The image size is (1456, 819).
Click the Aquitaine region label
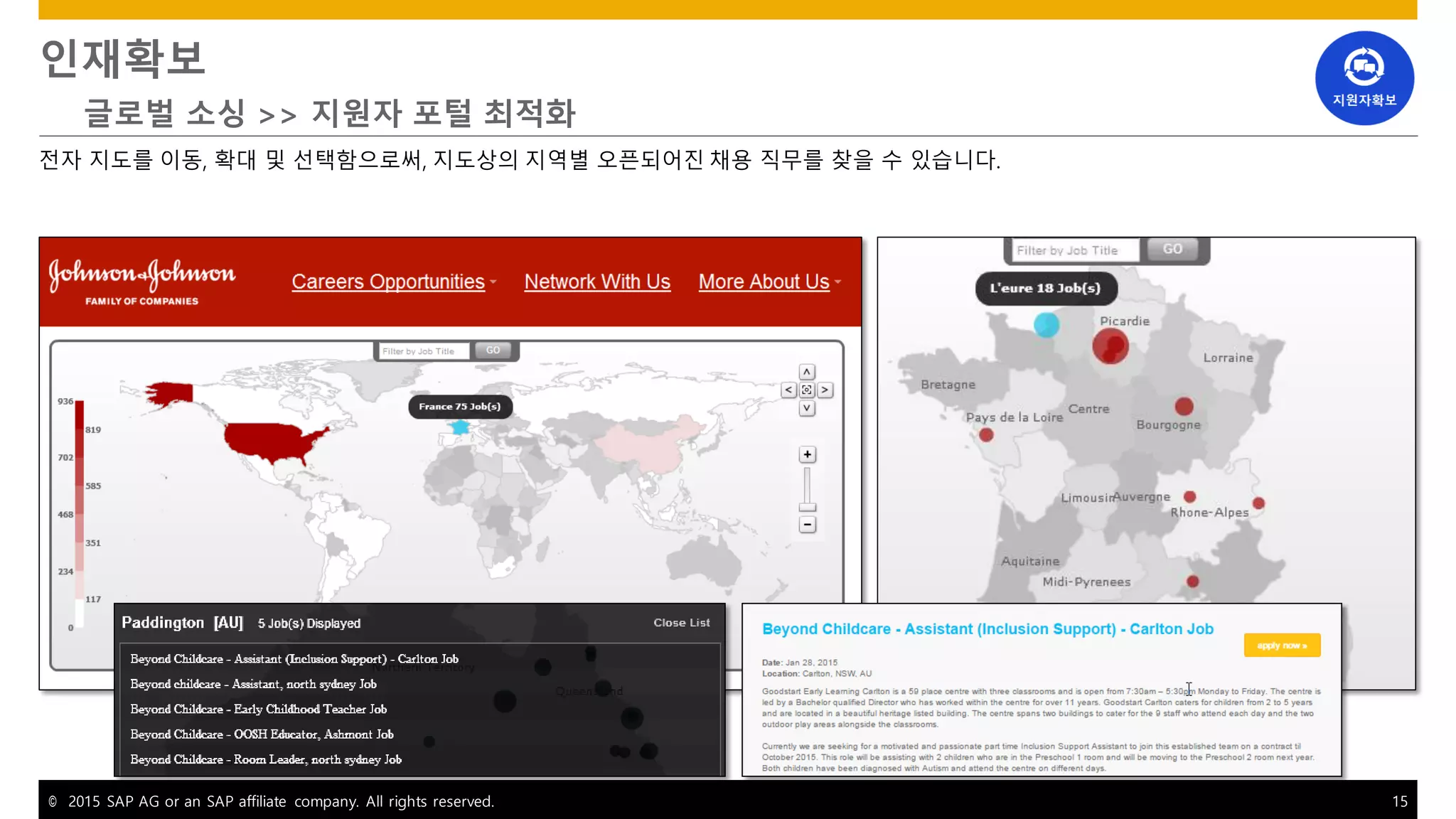(1030, 561)
